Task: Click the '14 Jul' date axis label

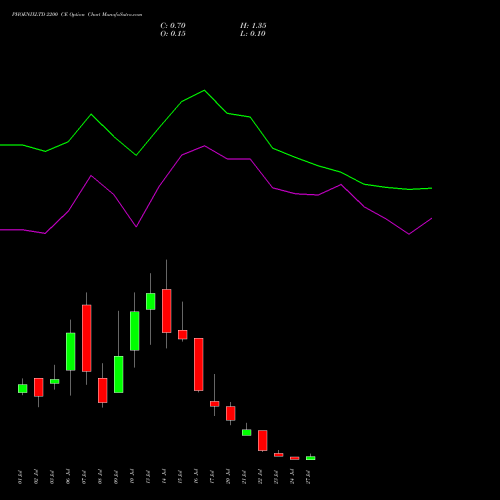Action: [164, 477]
